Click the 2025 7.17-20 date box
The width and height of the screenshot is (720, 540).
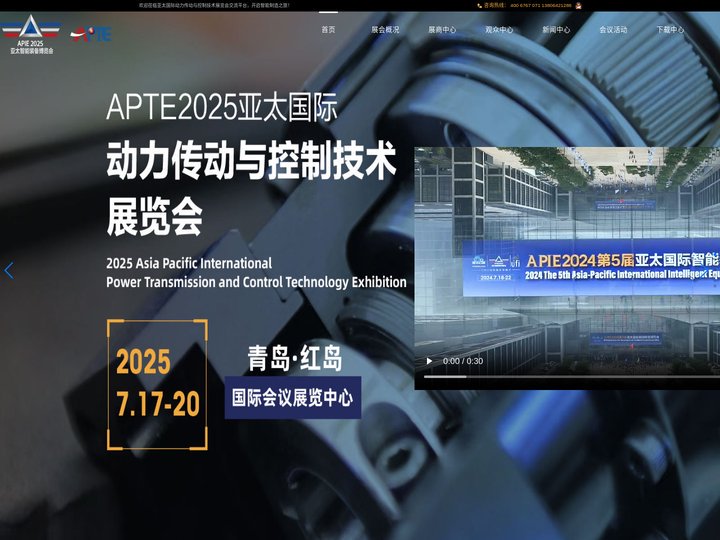[157, 385]
